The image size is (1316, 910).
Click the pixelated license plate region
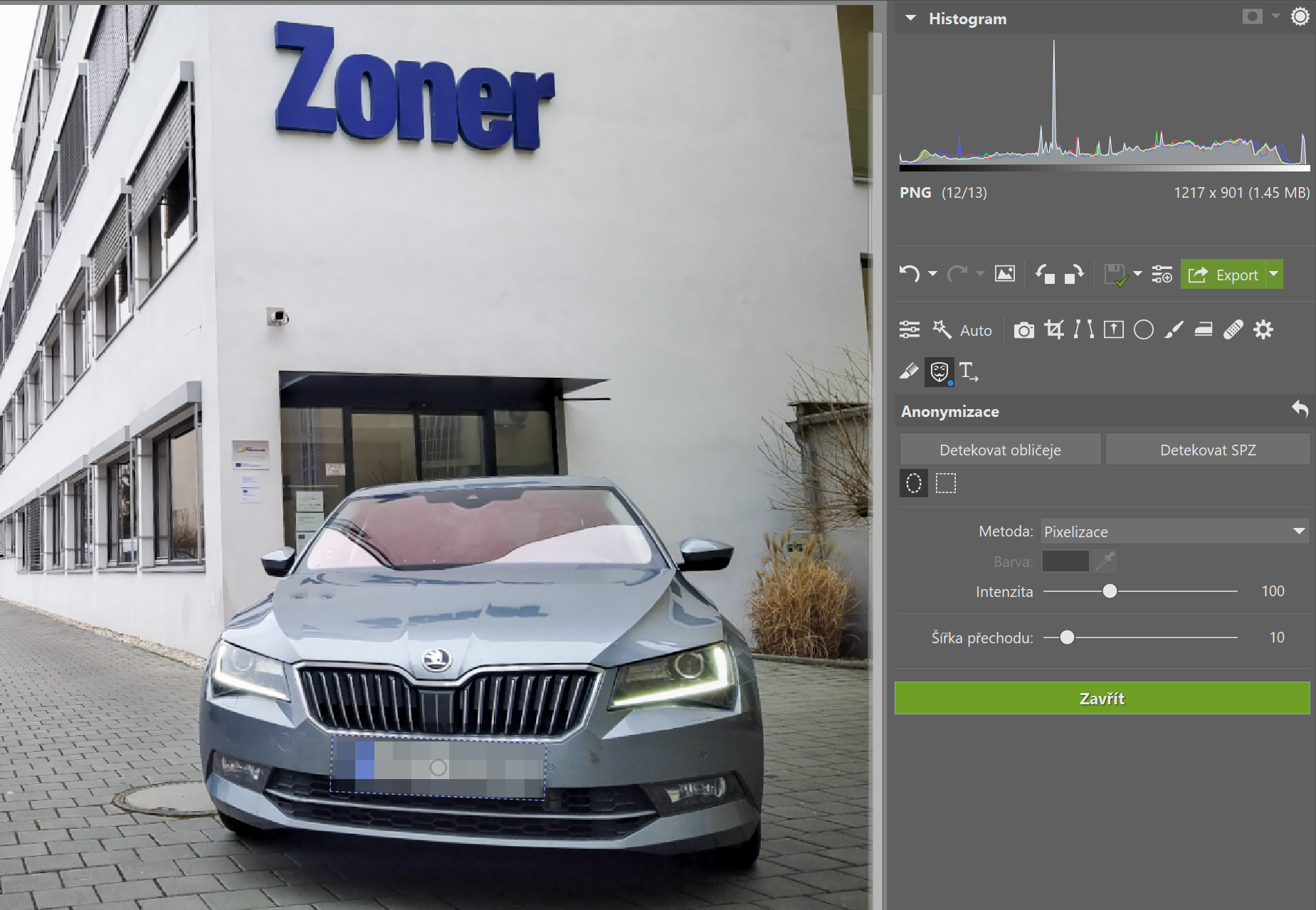coord(438,768)
